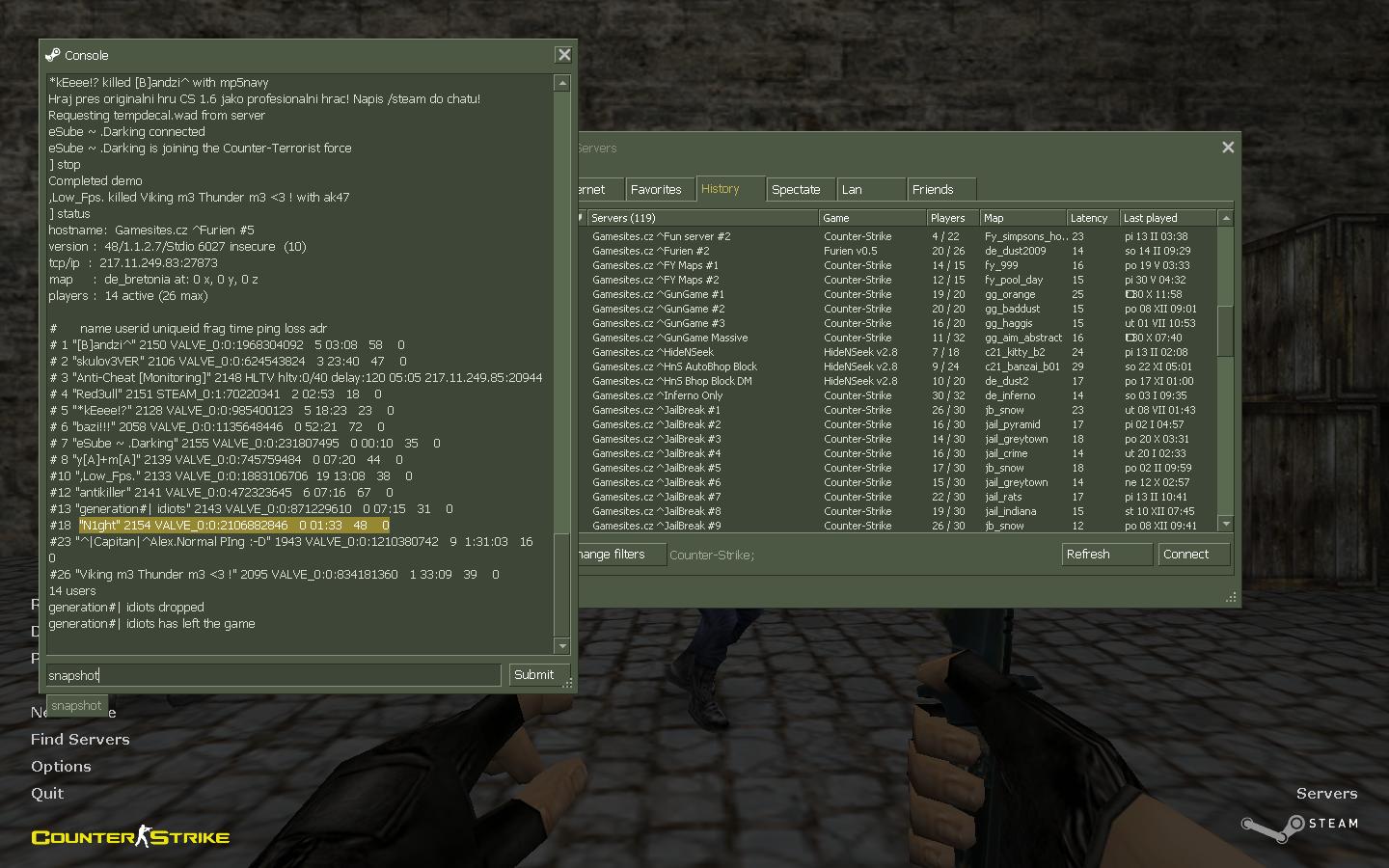Select the Friends tab

point(933,190)
